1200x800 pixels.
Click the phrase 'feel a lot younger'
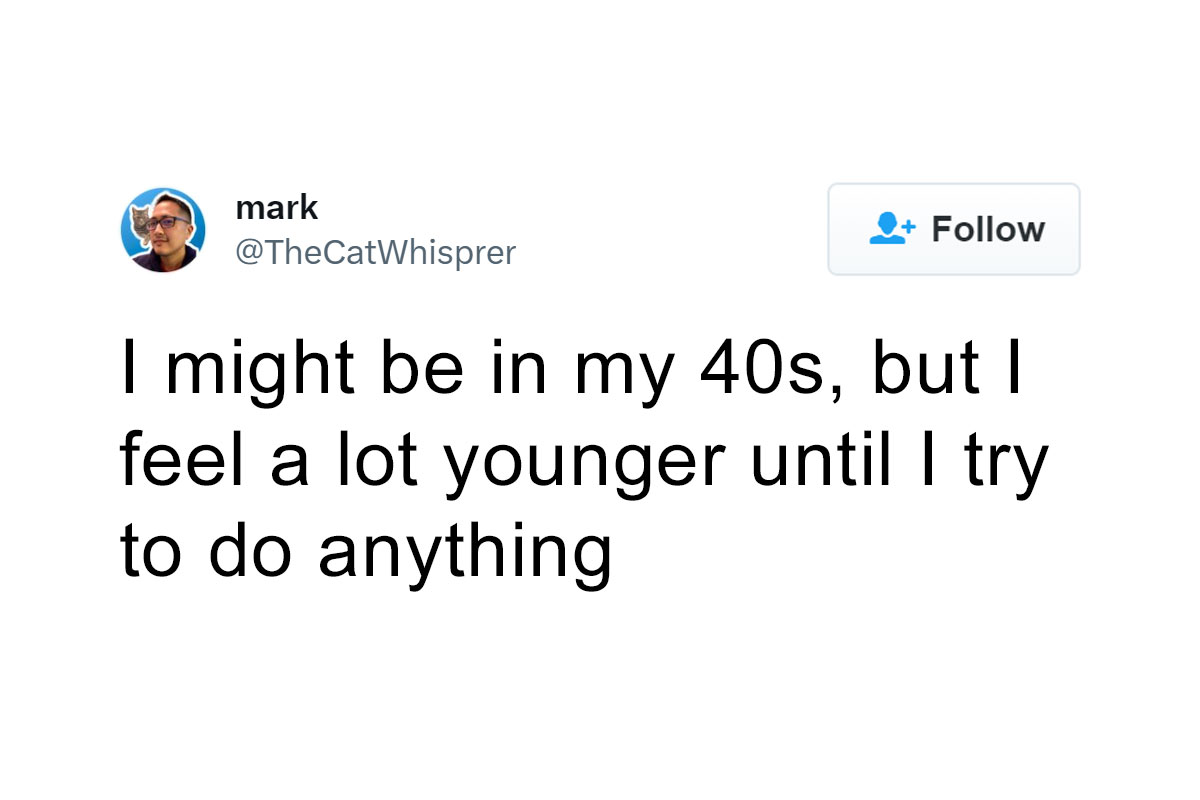tap(400, 456)
